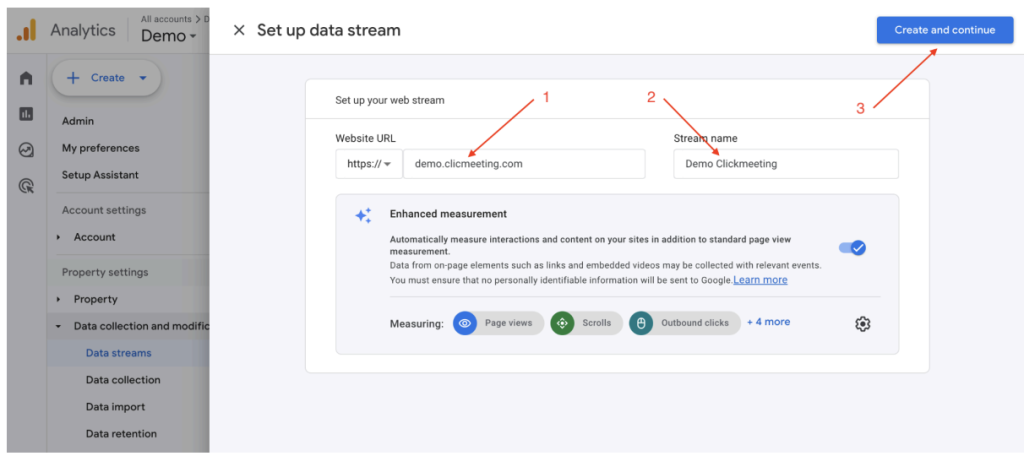Viewport: 1024px width, 456px height.
Task: Open the Advertising icon in sidebar
Action: (x=26, y=186)
